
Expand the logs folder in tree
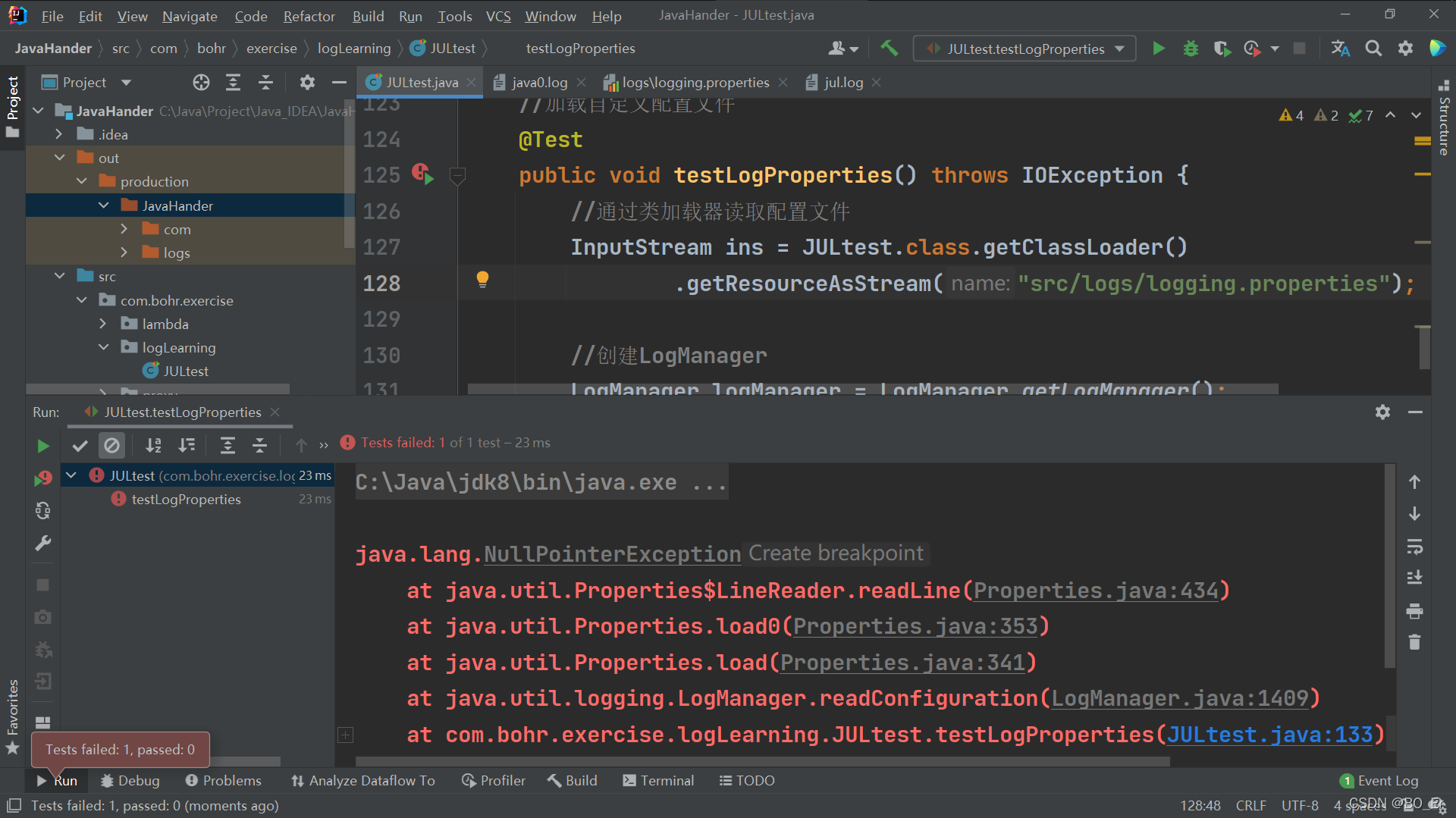tap(124, 252)
